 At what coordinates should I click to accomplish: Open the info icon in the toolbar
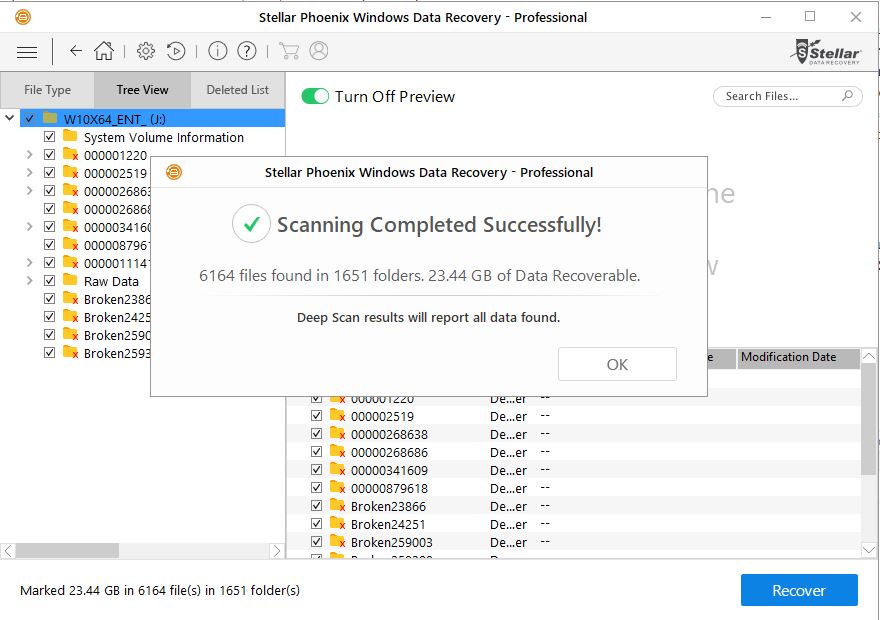point(218,51)
